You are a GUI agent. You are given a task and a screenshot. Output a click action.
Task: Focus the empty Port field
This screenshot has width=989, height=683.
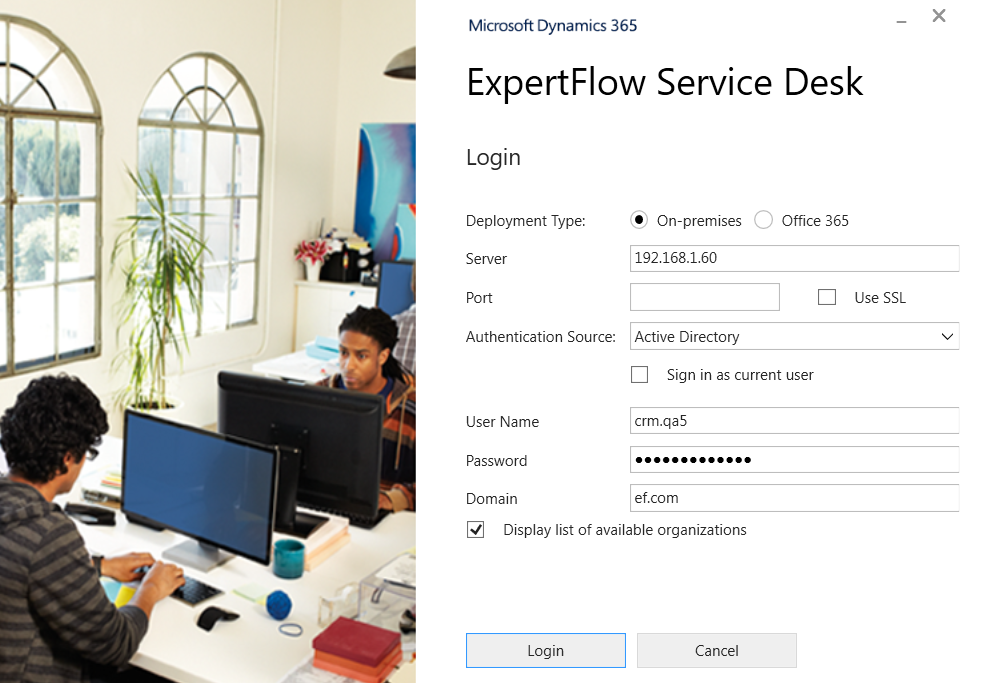click(x=704, y=297)
